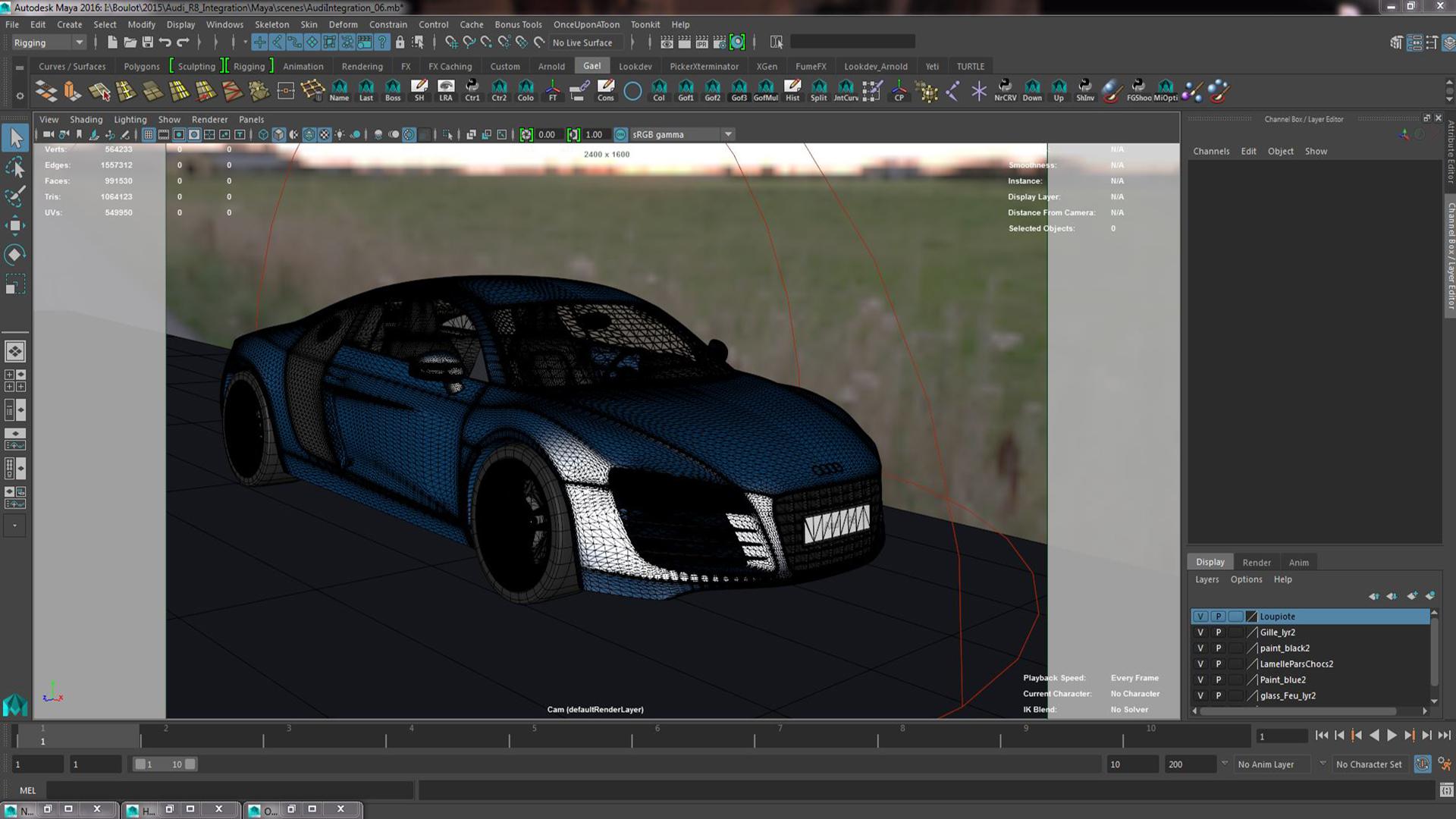Click the Split shelf button
This screenshot has width=1456, height=819.
click(x=818, y=89)
